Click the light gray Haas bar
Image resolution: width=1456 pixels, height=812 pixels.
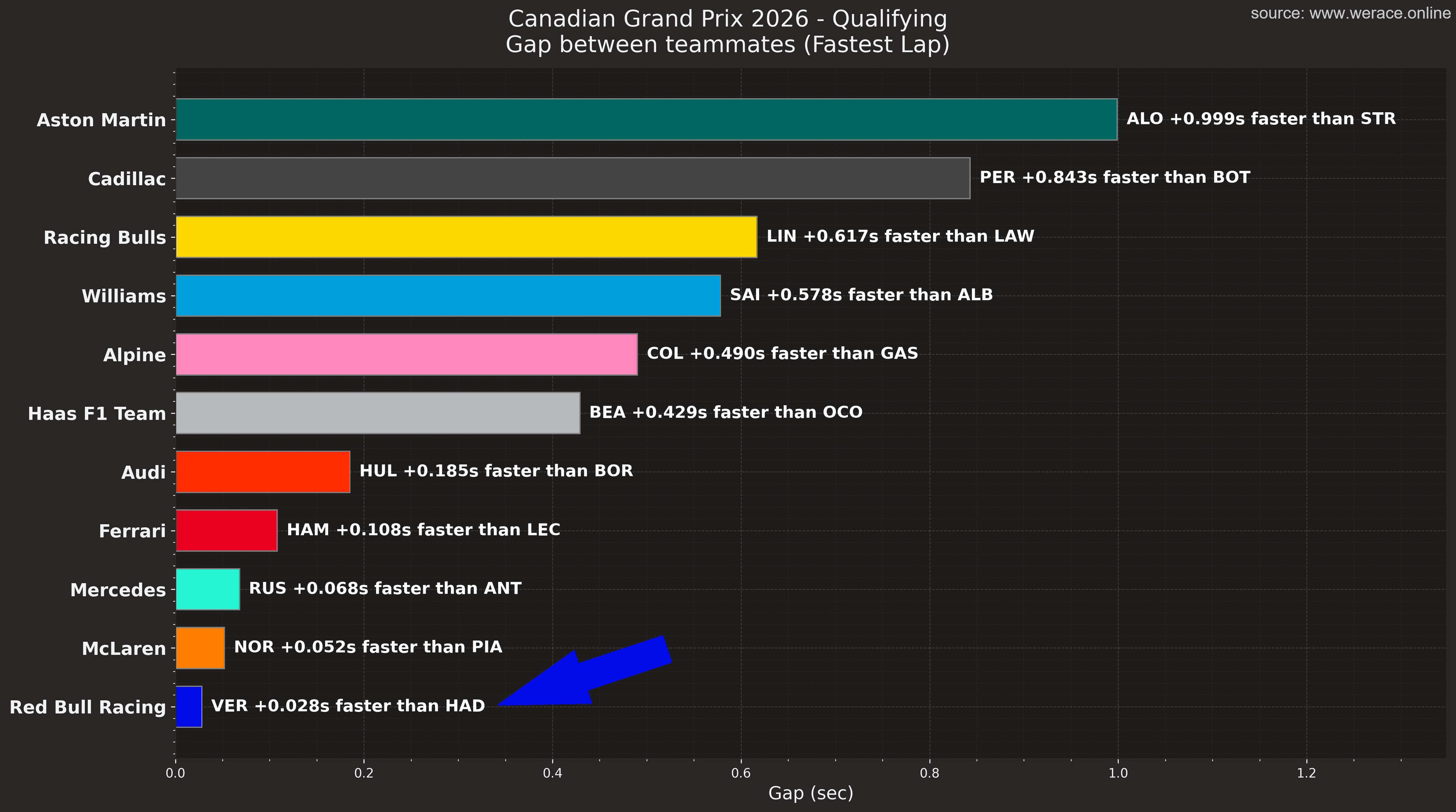click(378, 413)
